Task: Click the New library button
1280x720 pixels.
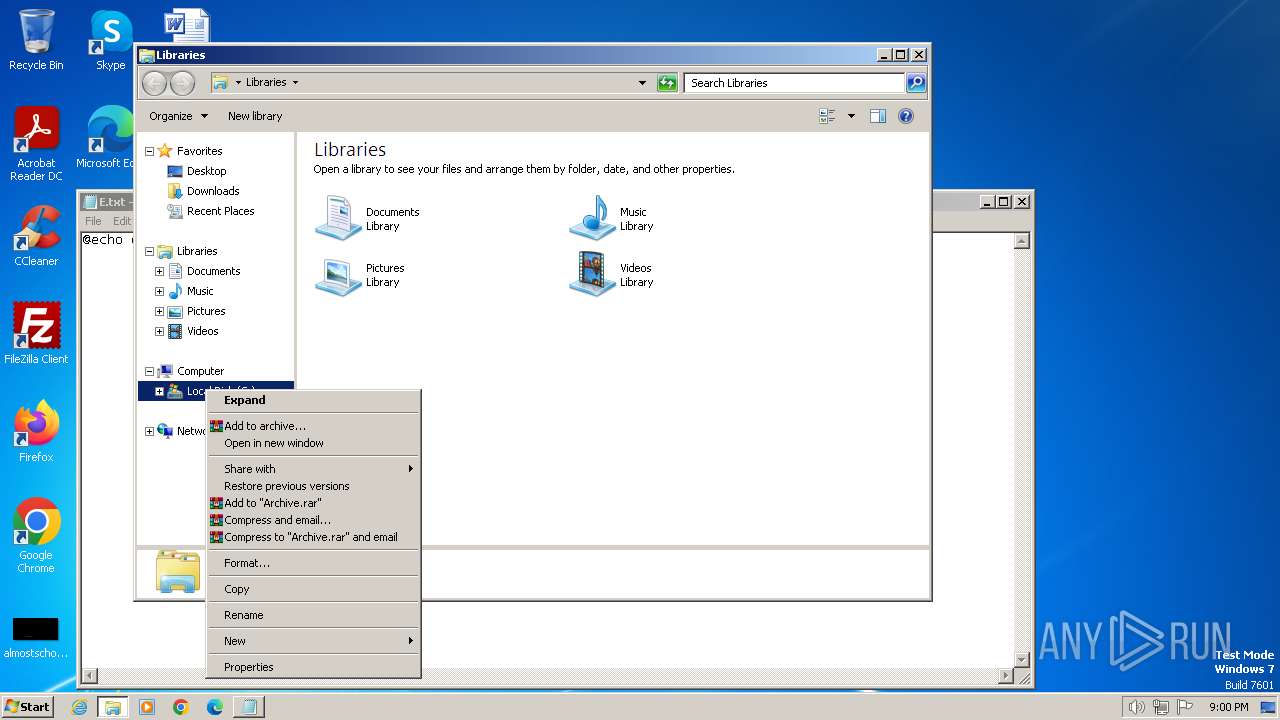Action: coord(255,116)
